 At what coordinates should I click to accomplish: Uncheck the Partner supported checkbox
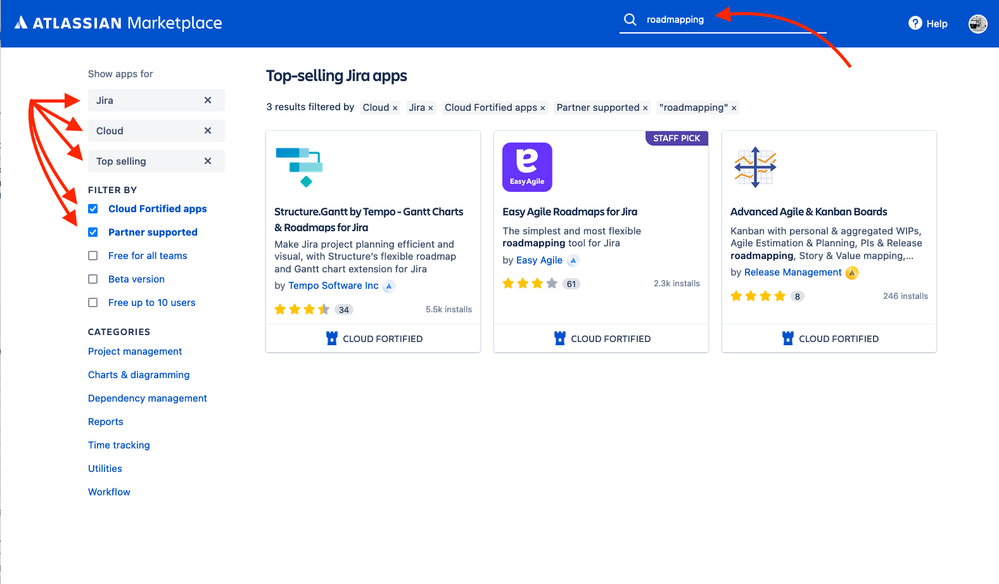pyautogui.click(x=93, y=232)
